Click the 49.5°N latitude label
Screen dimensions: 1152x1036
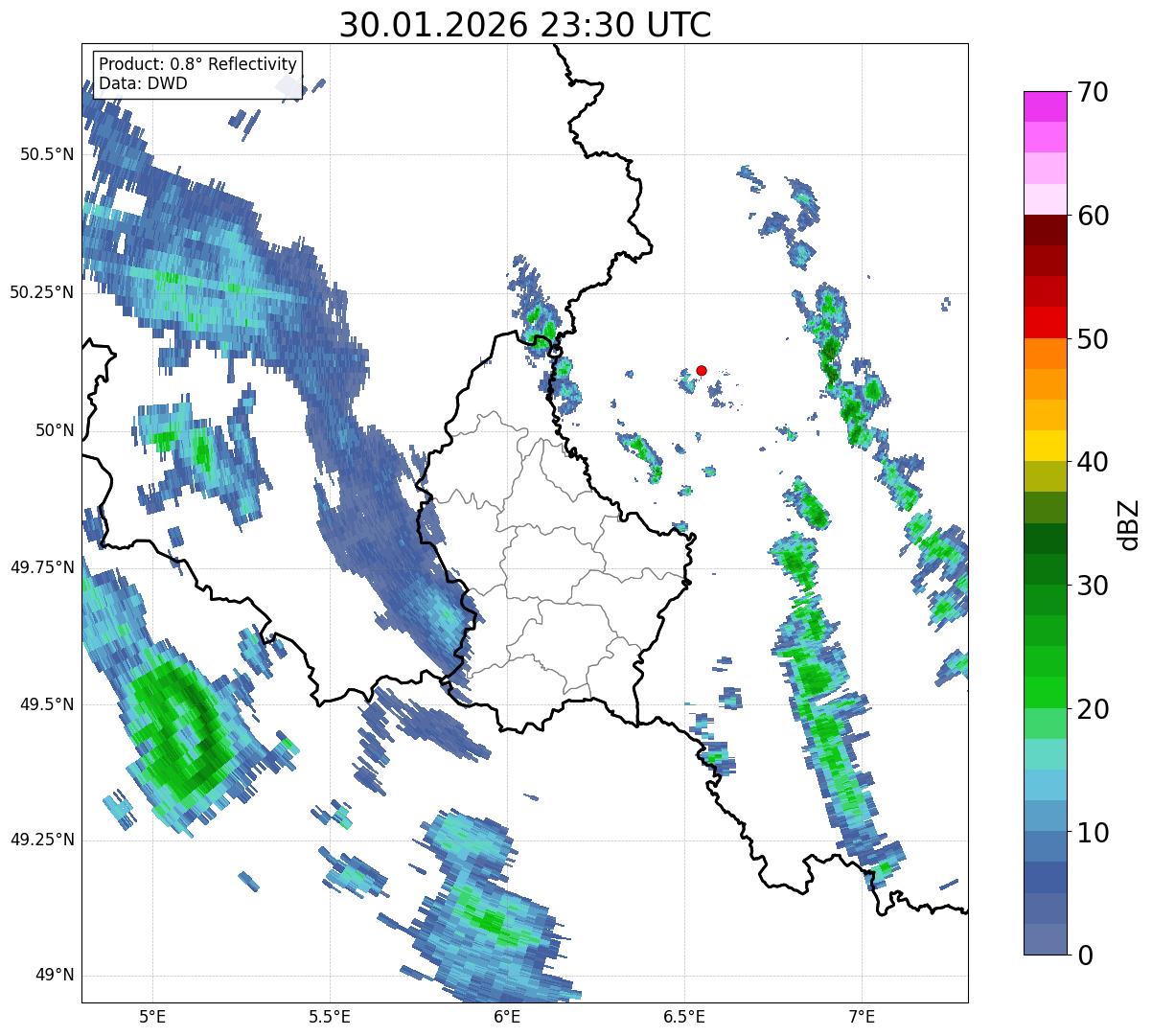point(47,704)
